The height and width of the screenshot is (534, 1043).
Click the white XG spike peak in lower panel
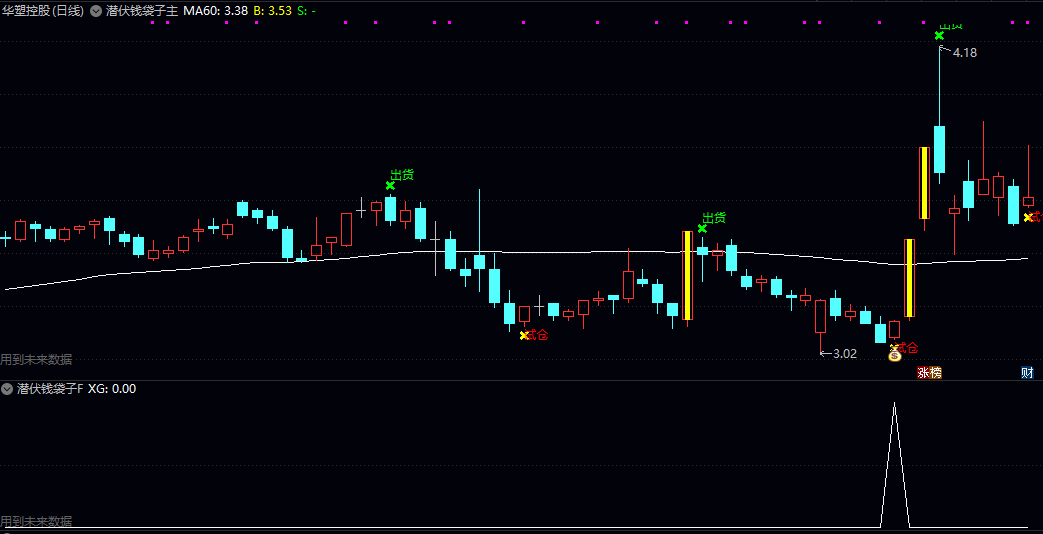tap(895, 403)
